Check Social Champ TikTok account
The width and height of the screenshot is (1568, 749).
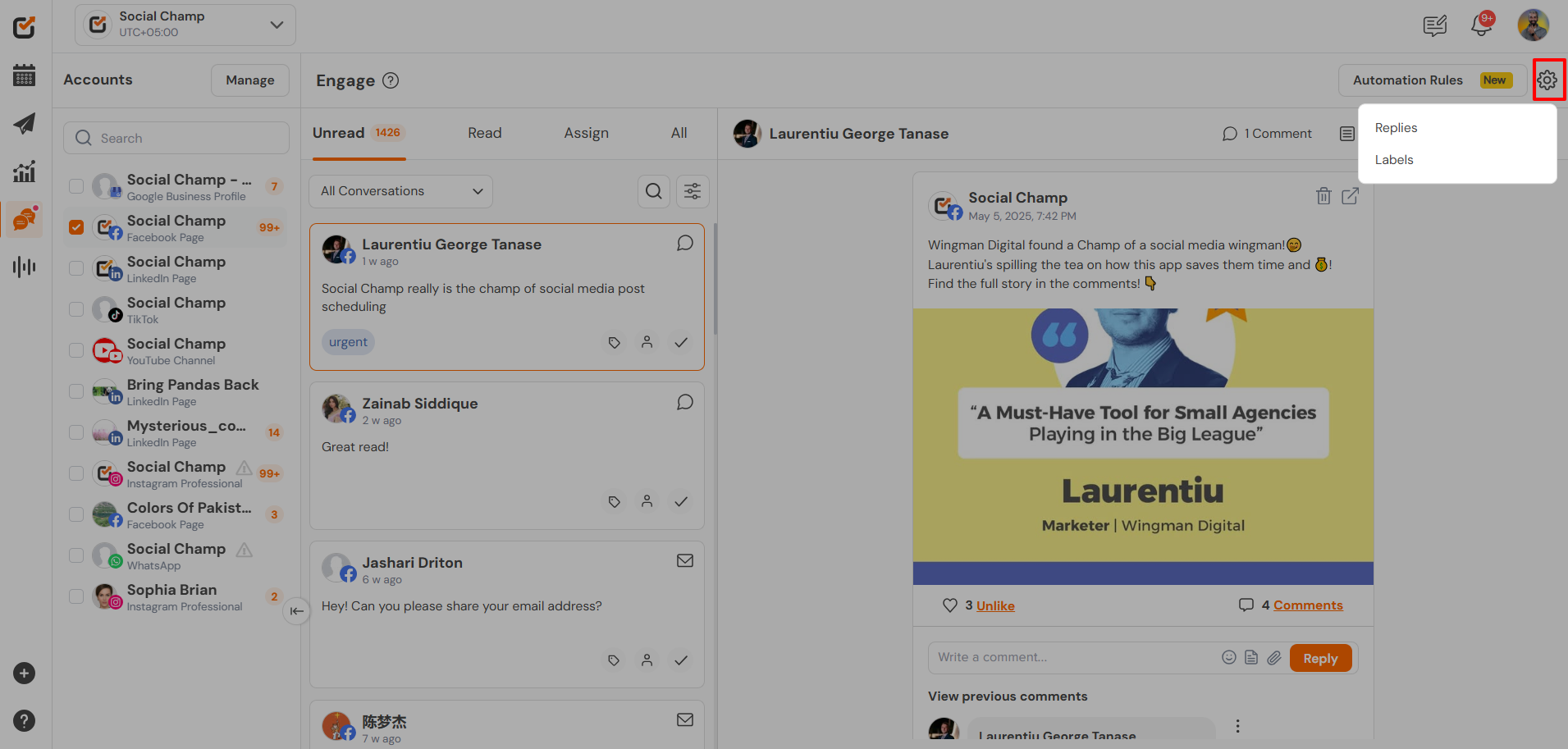pos(76,309)
